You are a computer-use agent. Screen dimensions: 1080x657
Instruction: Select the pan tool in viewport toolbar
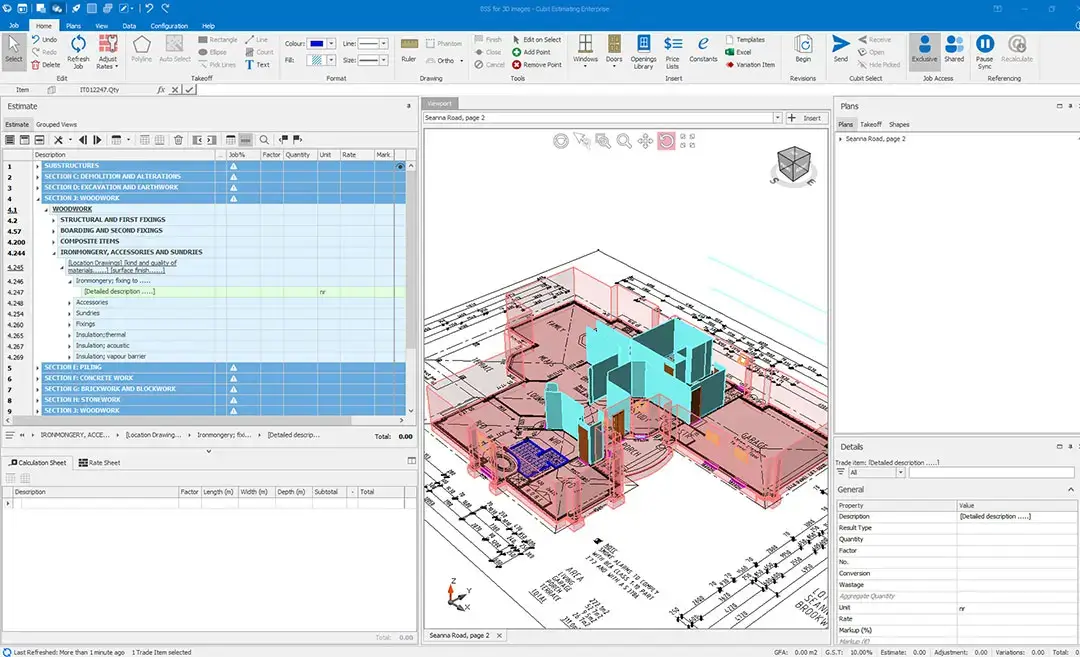pos(645,142)
